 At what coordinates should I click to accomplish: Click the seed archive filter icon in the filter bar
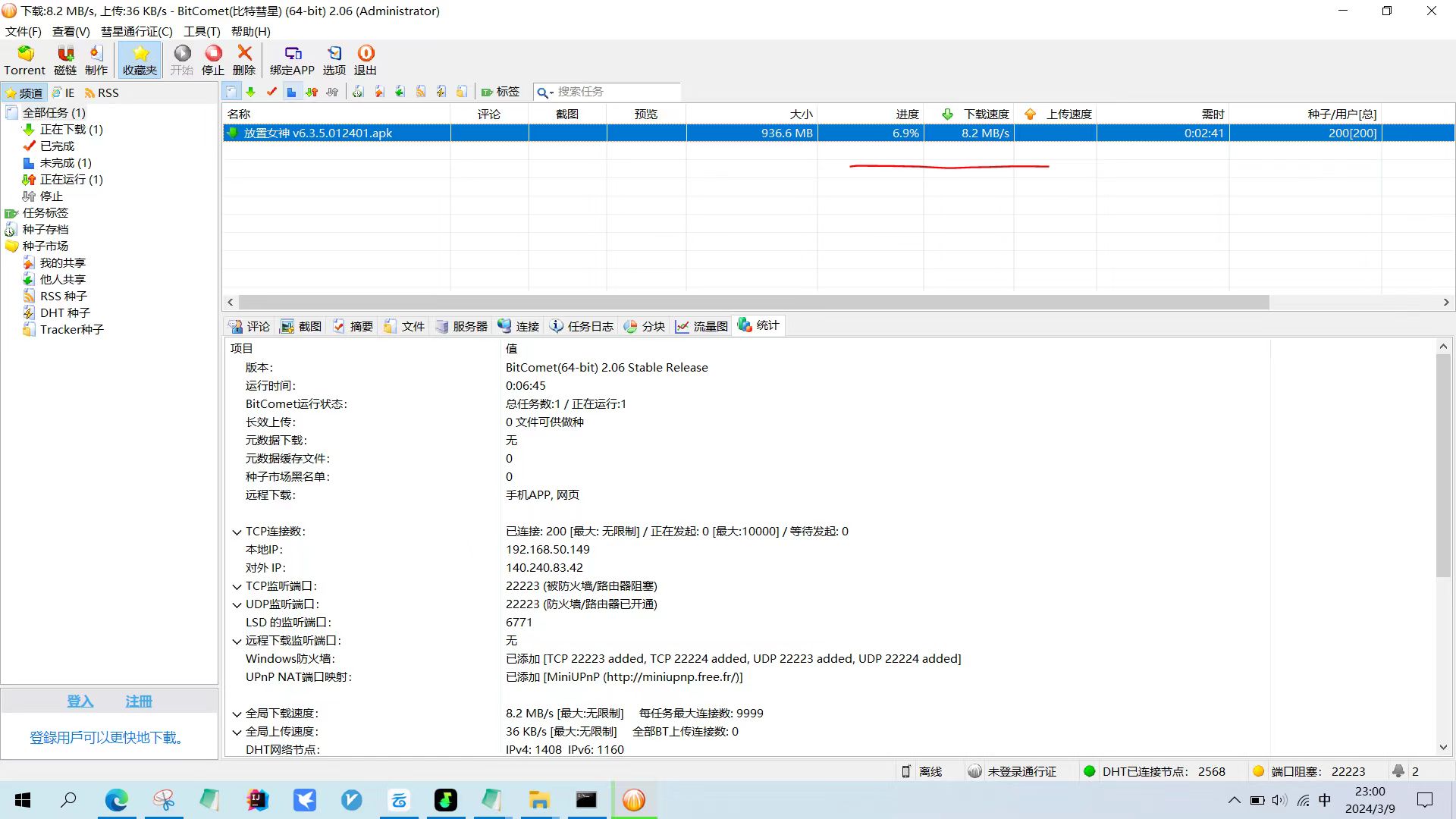(x=358, y=92)
